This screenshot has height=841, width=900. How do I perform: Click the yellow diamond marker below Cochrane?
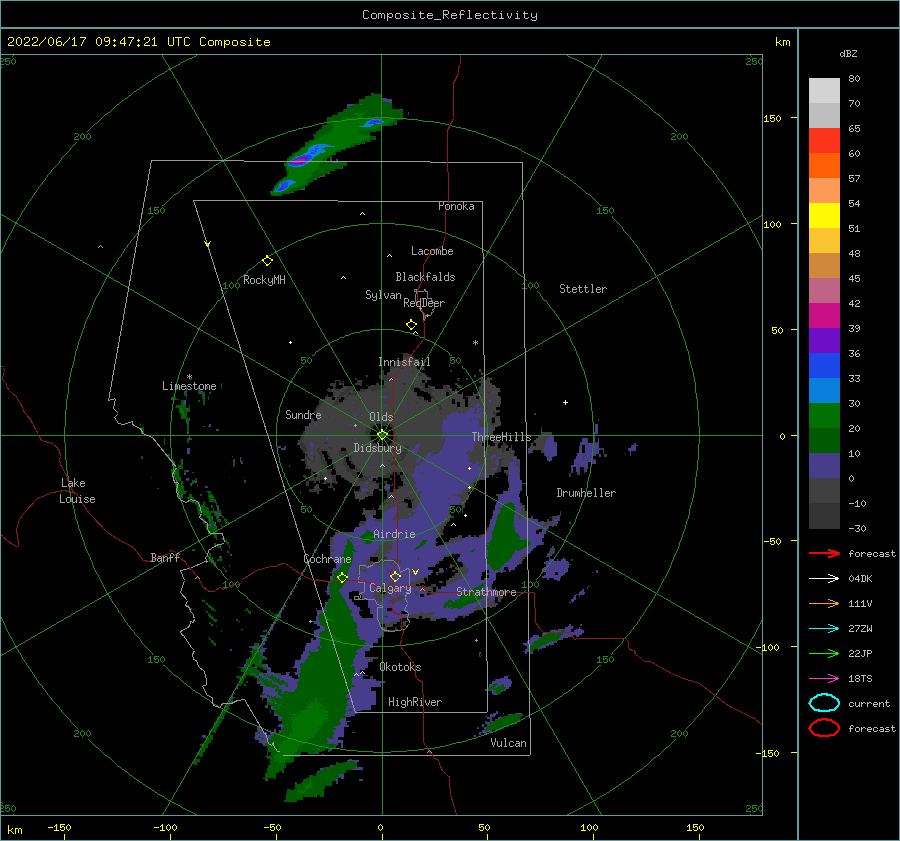coord(342,578)
